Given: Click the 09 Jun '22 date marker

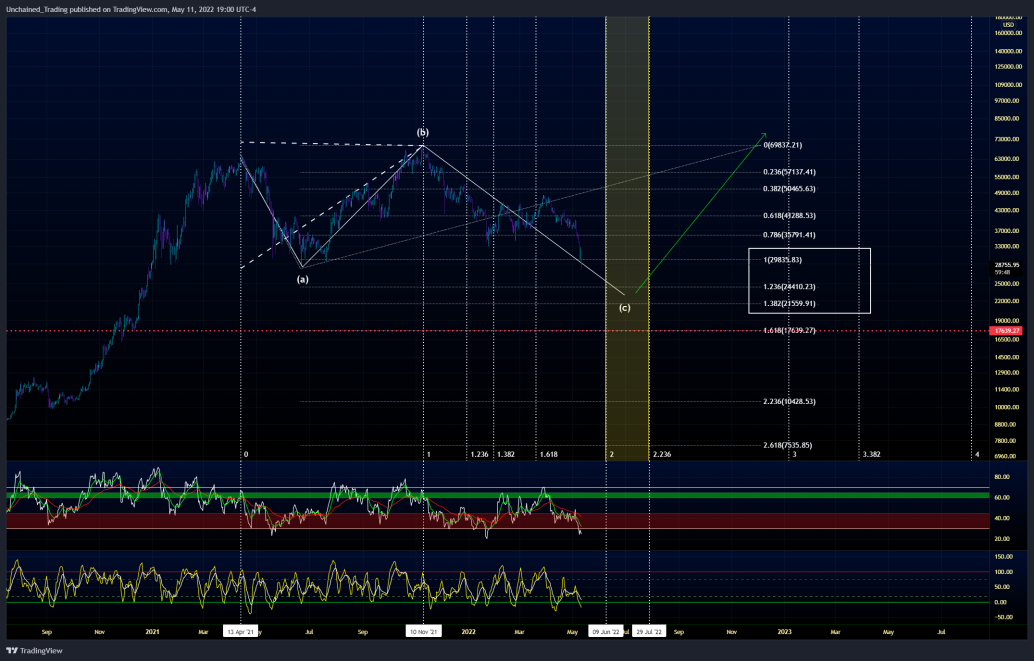Looking at the screenshot, I should pos(605,632).
